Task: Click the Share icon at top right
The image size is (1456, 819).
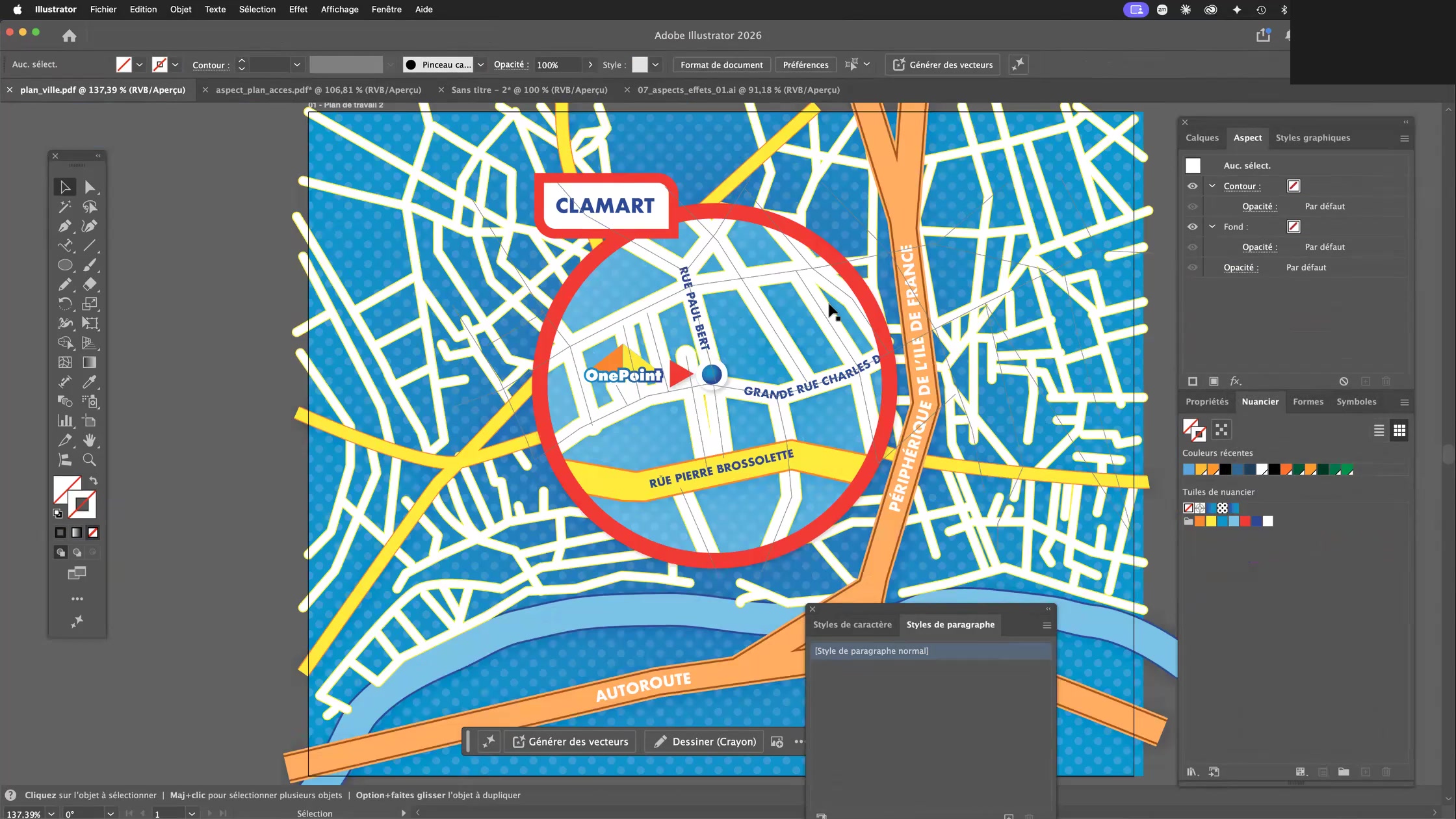Action: 1263,35
